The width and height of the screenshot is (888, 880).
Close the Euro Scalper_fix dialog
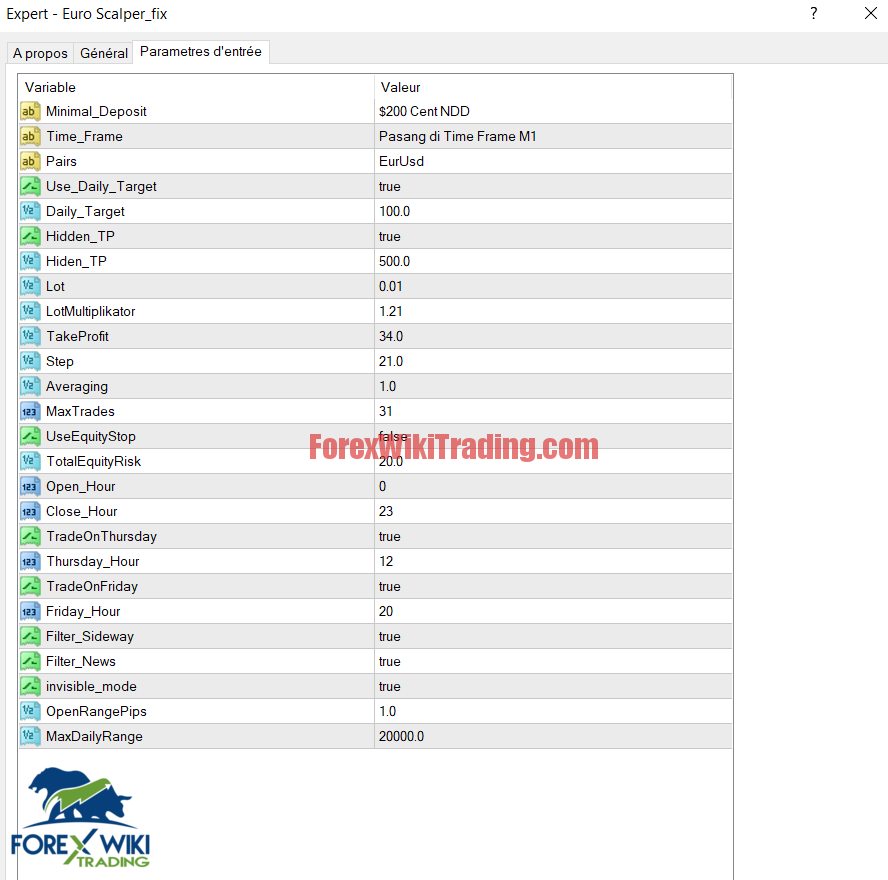coord(871,13)
